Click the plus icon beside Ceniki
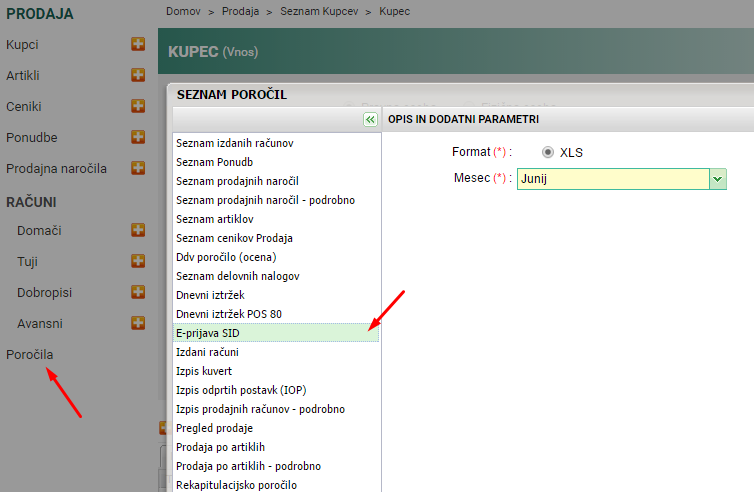 pos(138,106)
